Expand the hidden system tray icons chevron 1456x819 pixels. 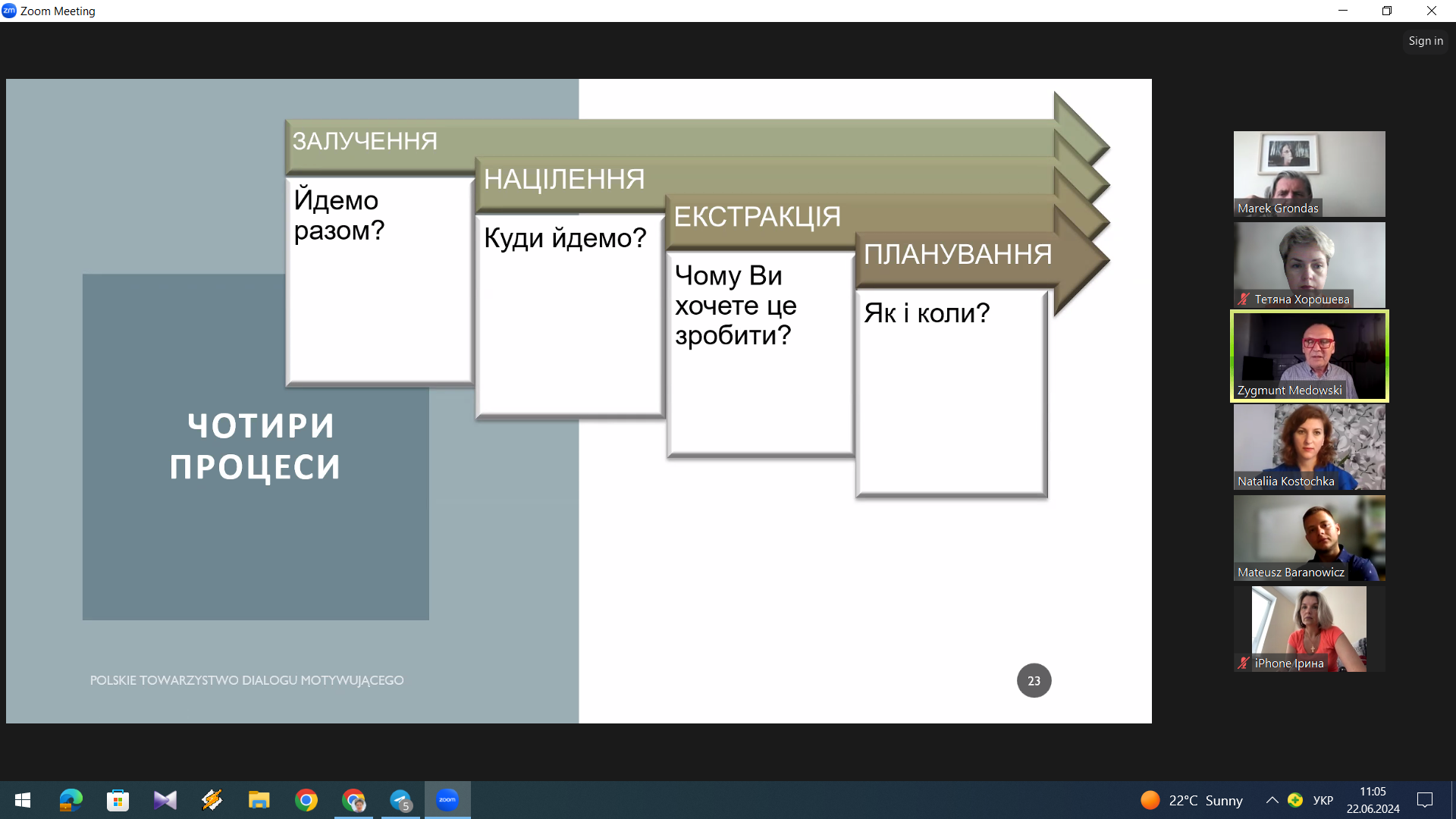(1272, 800)
